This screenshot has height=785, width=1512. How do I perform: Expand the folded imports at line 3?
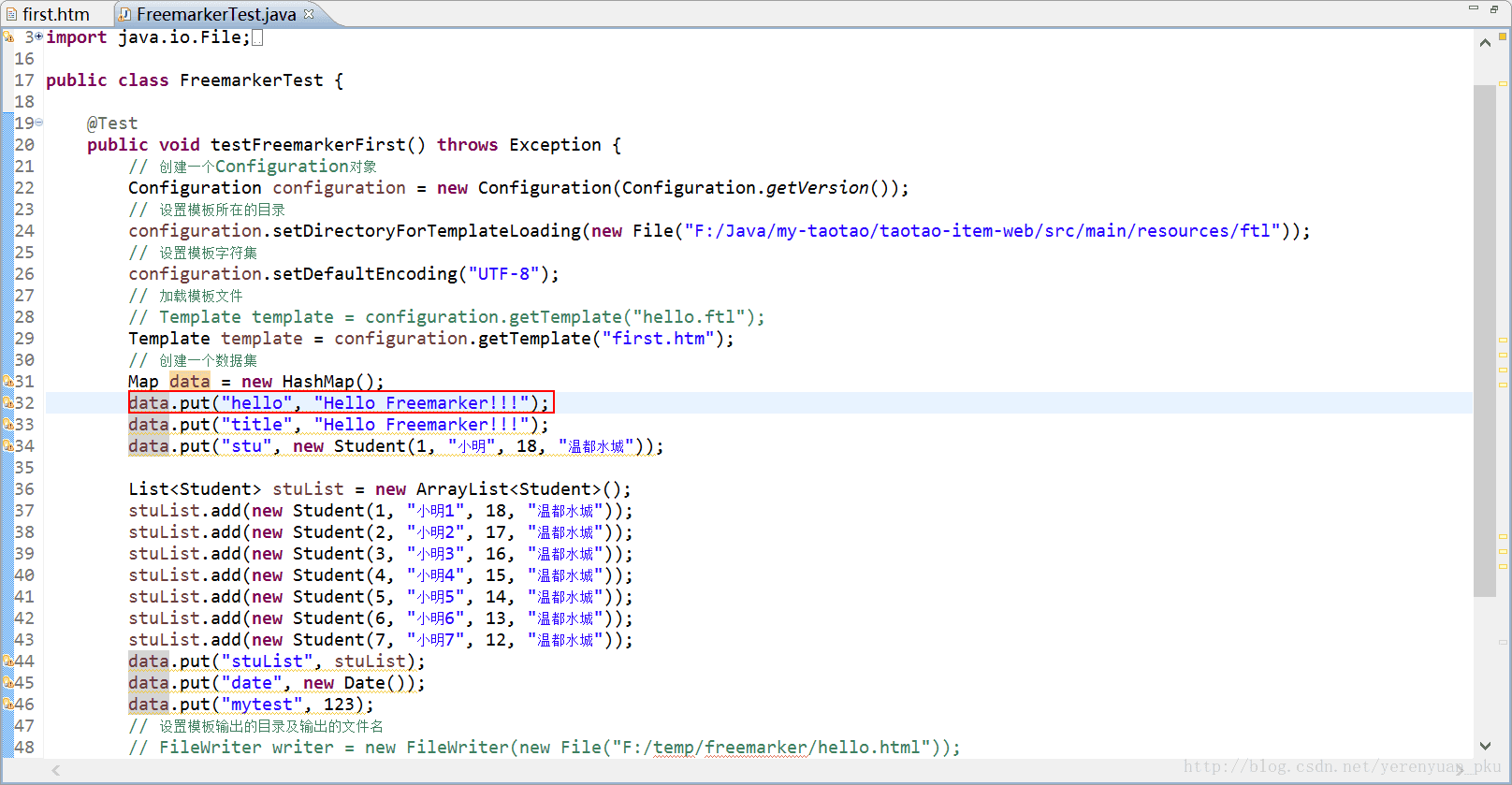pyautogui.click(x=39, y=36)
